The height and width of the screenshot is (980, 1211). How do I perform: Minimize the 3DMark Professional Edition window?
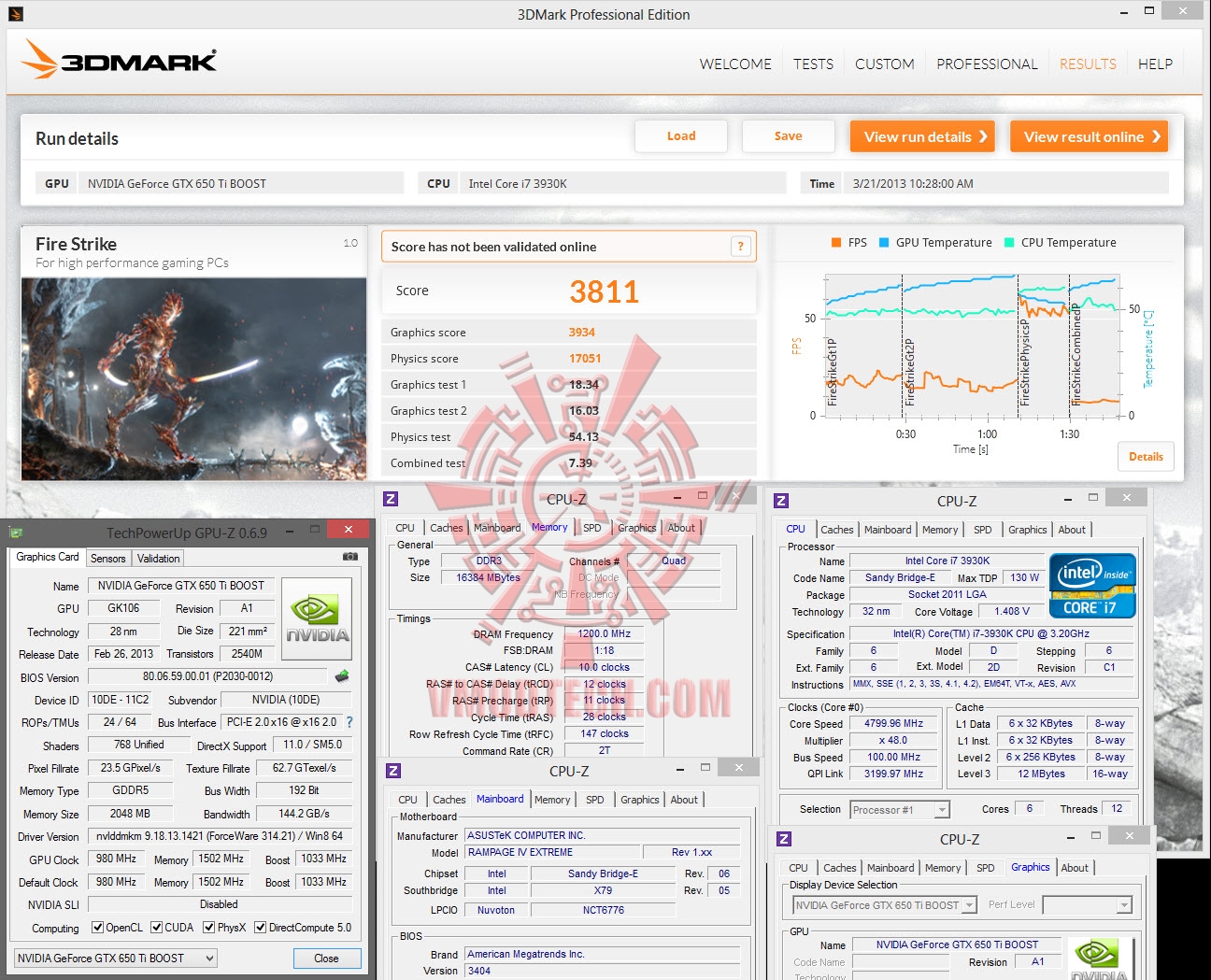click(x=1124, y=13)
